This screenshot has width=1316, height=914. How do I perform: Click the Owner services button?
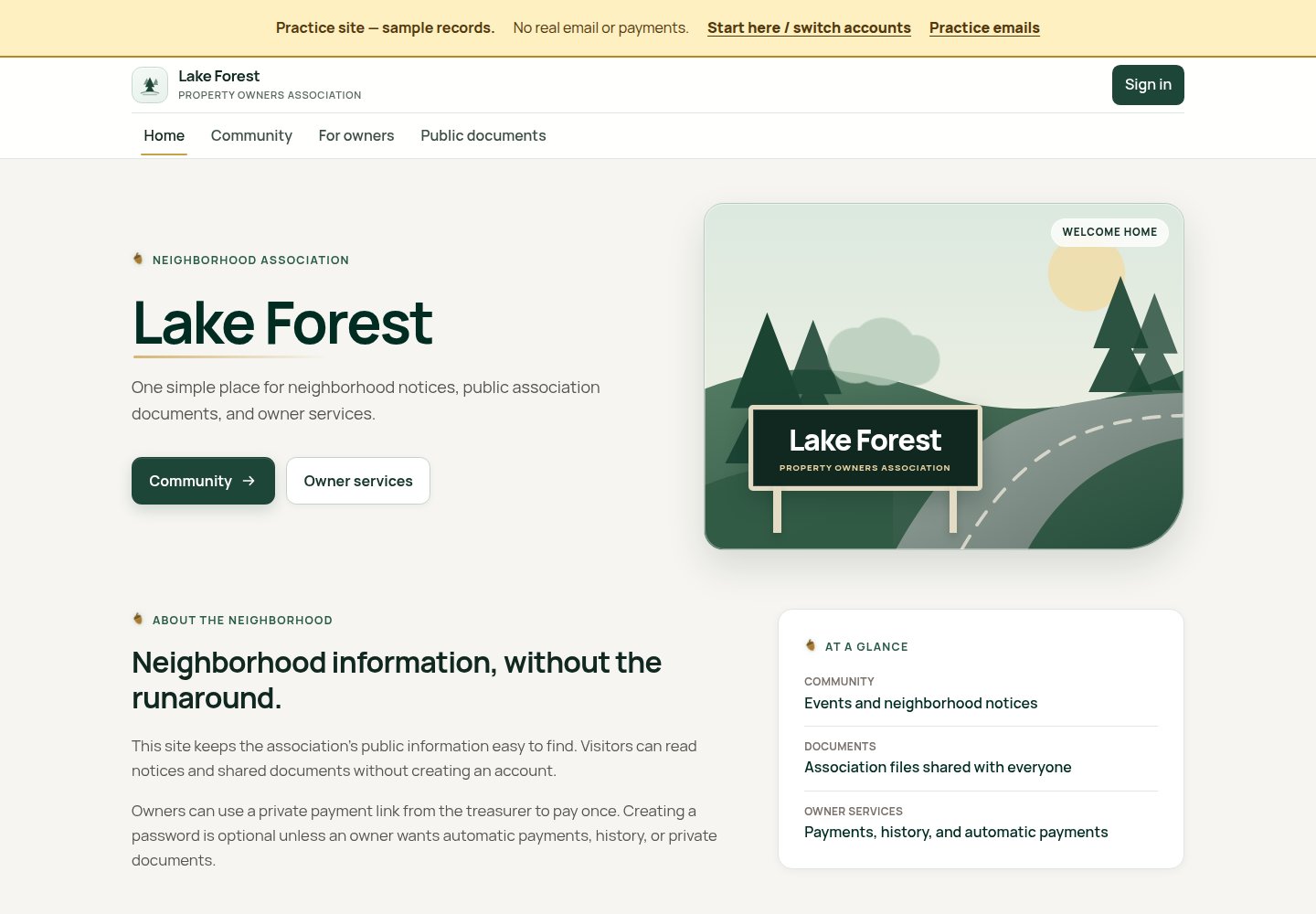tap(358, 481)
